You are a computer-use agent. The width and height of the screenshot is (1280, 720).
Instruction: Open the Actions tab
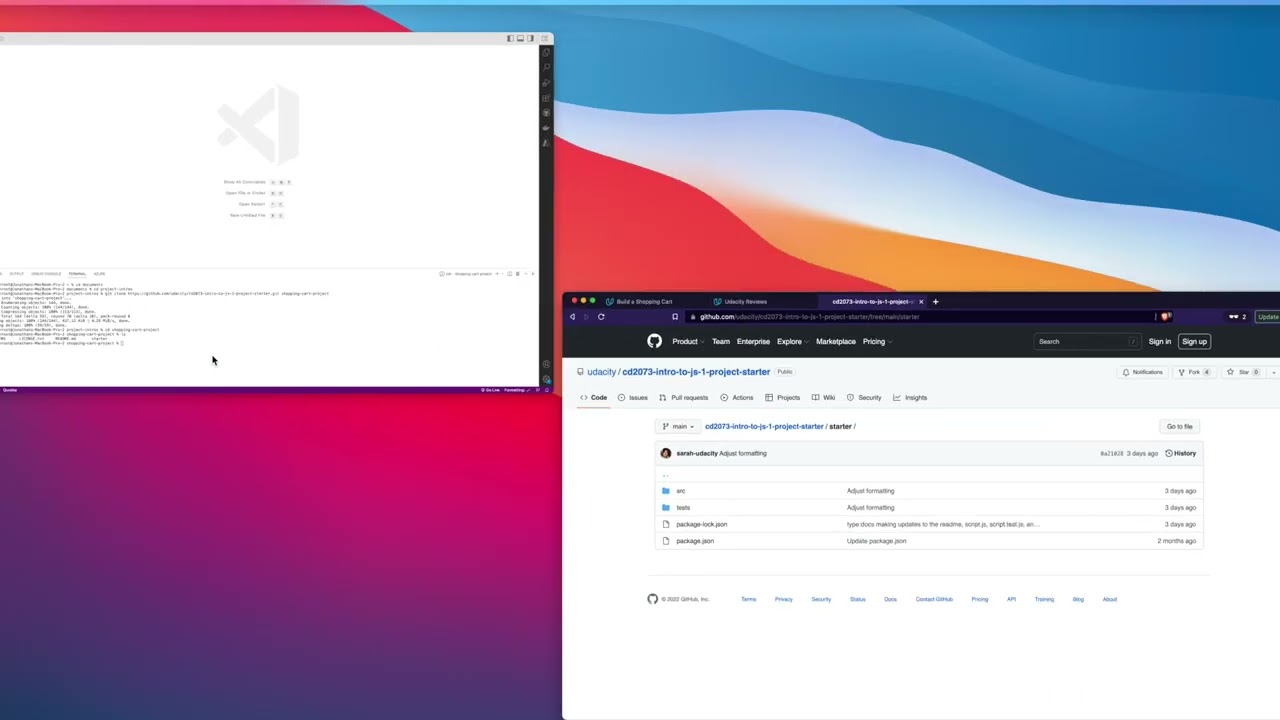(x=736, y=397)
